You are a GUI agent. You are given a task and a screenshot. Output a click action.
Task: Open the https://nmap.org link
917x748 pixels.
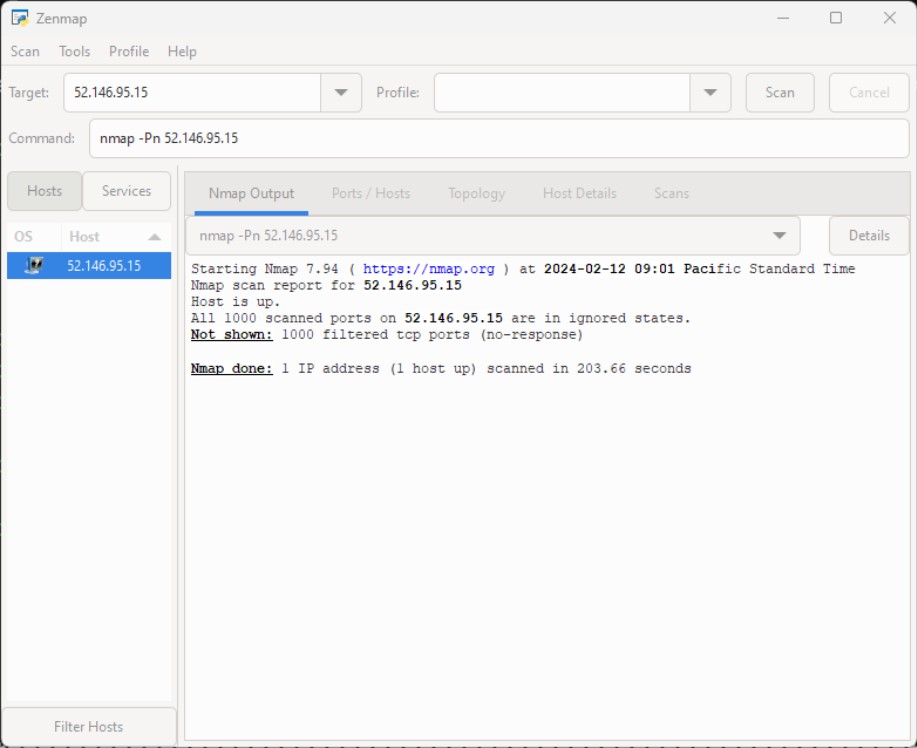click(x=429, y=269)
